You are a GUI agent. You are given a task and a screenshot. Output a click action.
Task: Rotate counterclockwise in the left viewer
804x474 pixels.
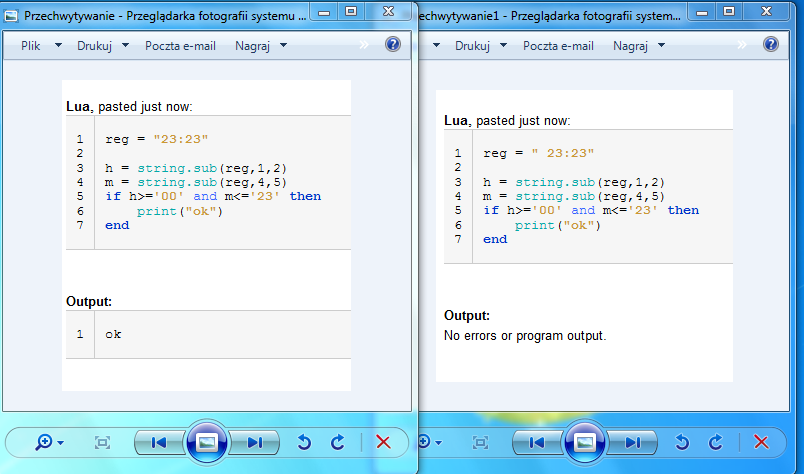point(304,442)
